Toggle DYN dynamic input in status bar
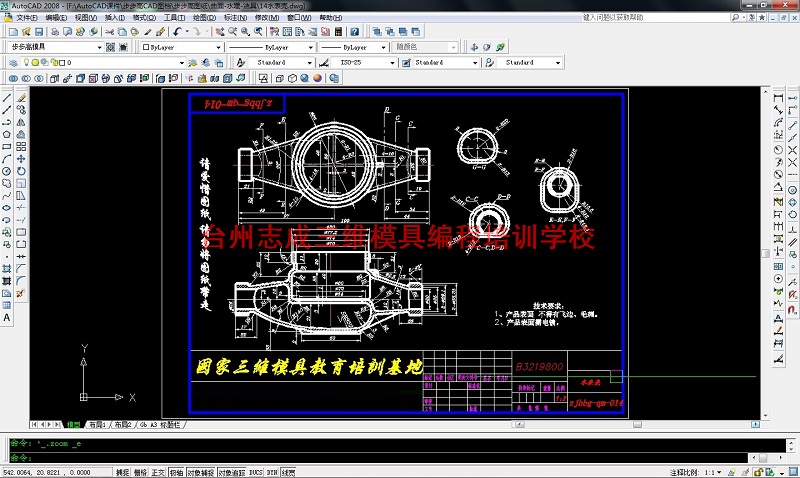800x478 pixels. (x=272, y=472)
